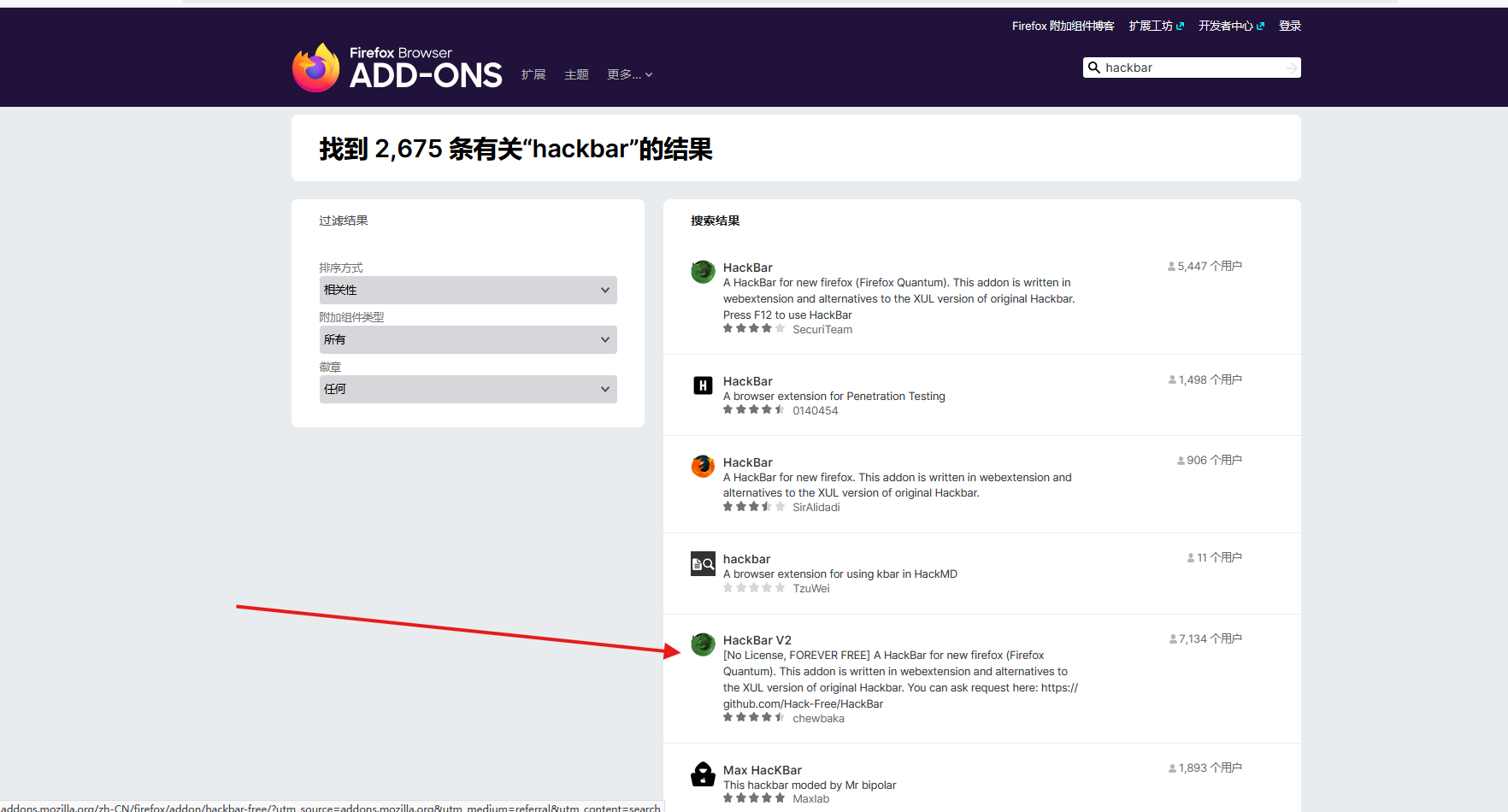Click the star rating of HackBar V2
The width and height of the screenshot is (1508, 812).
pos(754,718)
